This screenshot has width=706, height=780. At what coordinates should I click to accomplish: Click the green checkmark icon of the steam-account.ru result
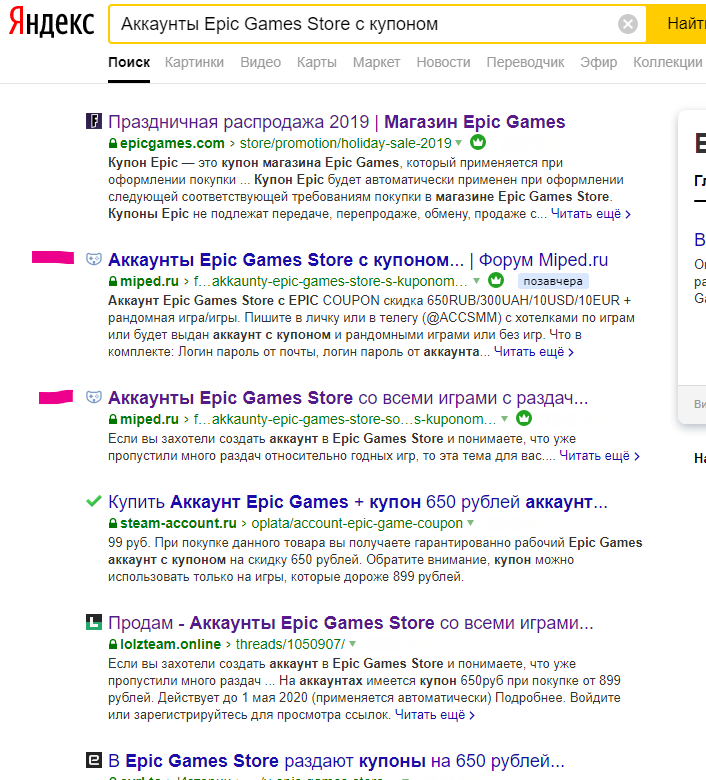pyautogui.click(x=94, y=501)
